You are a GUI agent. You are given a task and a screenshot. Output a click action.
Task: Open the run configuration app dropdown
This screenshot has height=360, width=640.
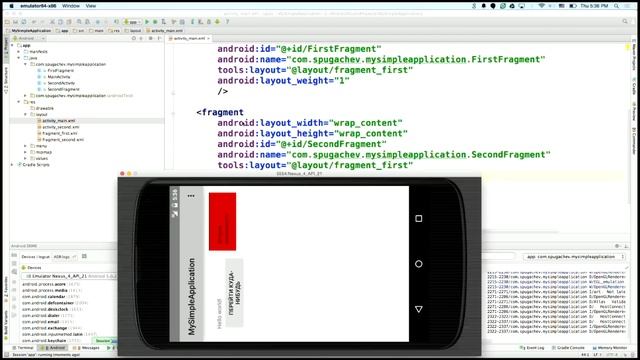[x=133, y=22]
